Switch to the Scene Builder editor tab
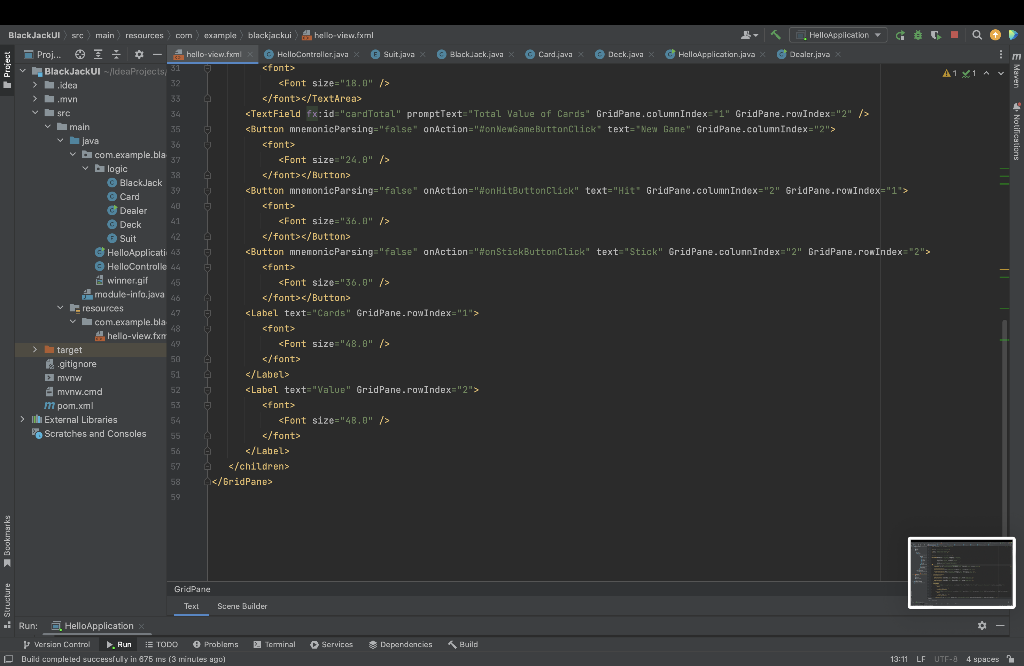The image size is (1024, 666). pos(242,606)
